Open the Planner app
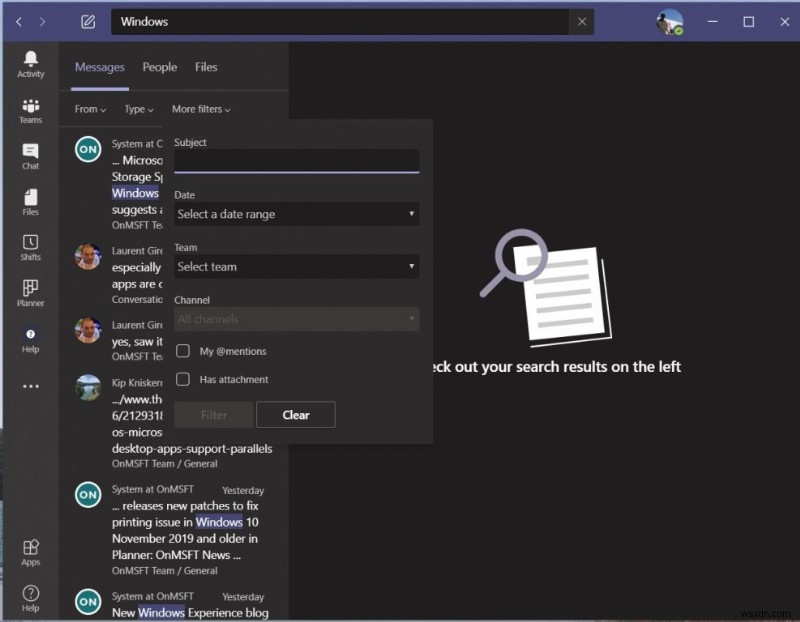This screenshot has width=800, height=622. 30,293
